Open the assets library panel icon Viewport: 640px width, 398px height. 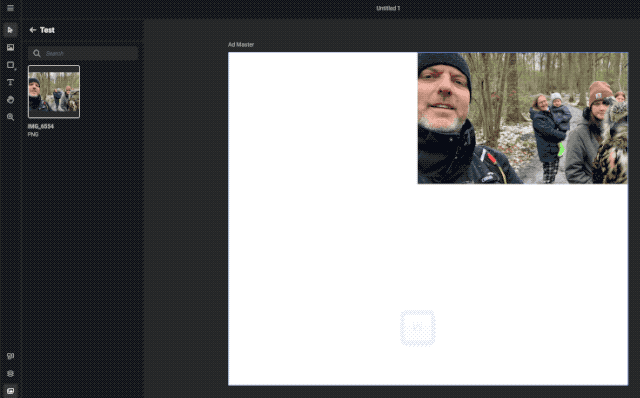click(x=10, y=391)
